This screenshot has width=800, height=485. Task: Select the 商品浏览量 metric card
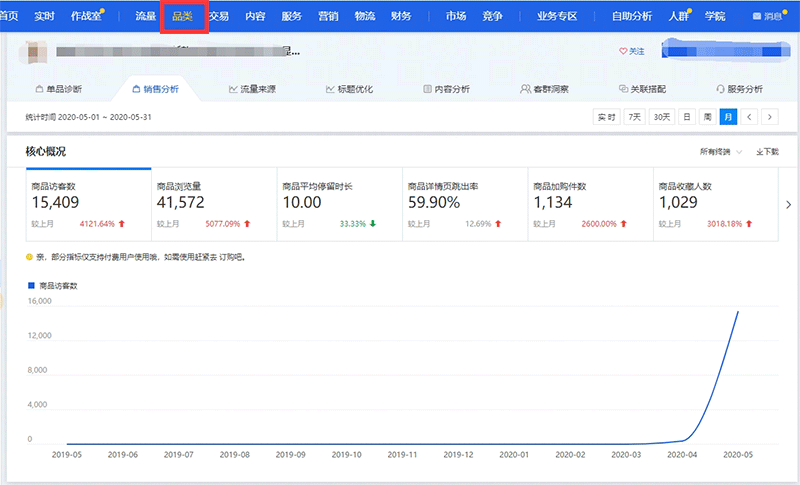(213, 204)
